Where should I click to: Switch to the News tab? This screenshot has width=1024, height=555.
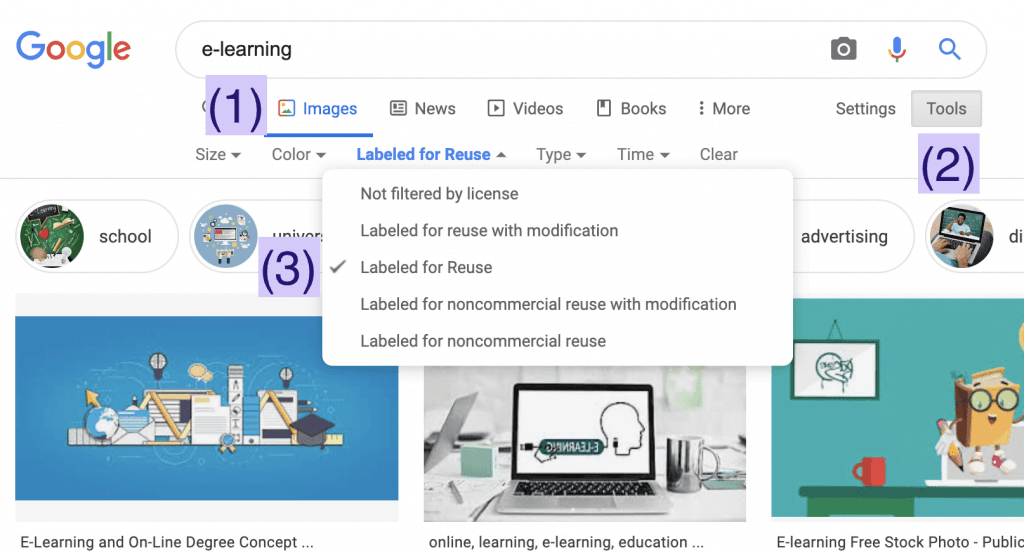pyautogui.click(x=423, y=108)
